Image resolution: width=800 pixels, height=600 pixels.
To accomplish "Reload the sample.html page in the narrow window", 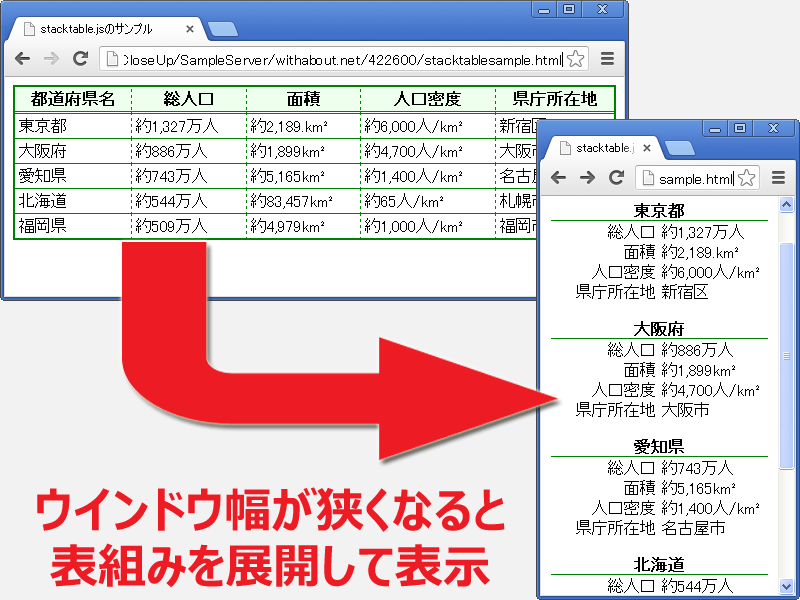I will 616,177.
